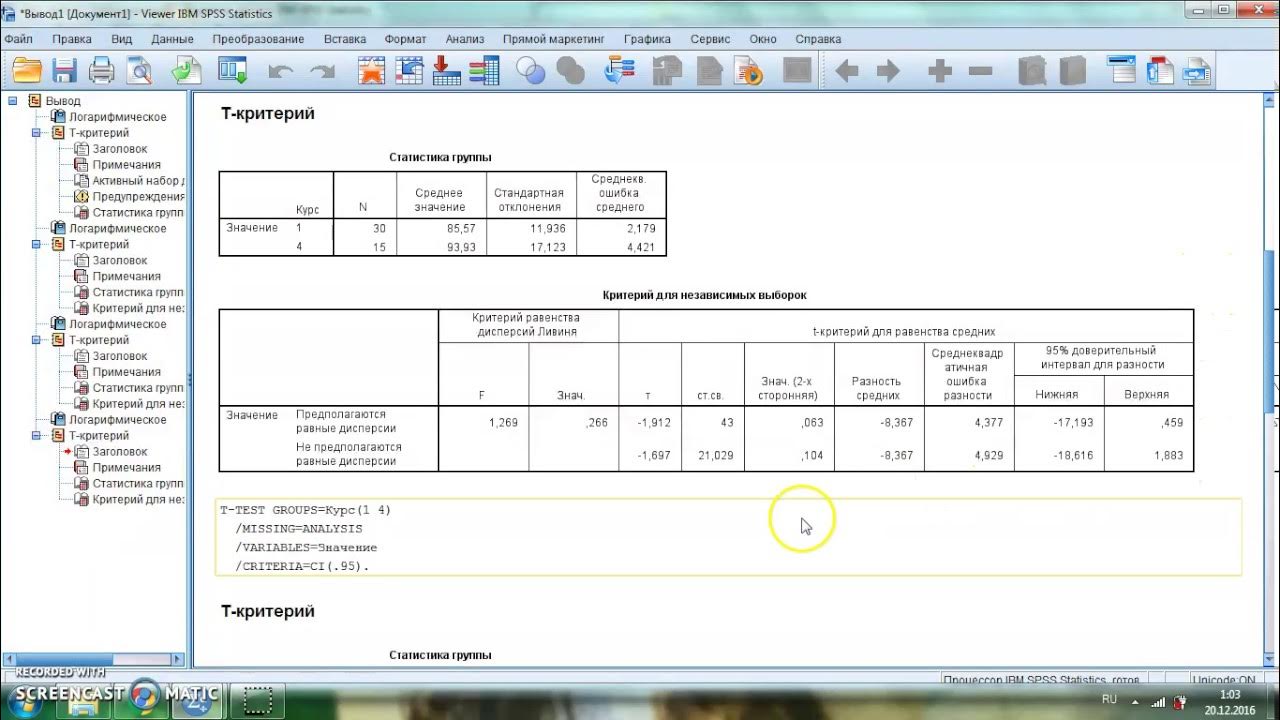1280x720 pixels.
Task: Open the Variables grid icon
Action: [x=484, y=71]
